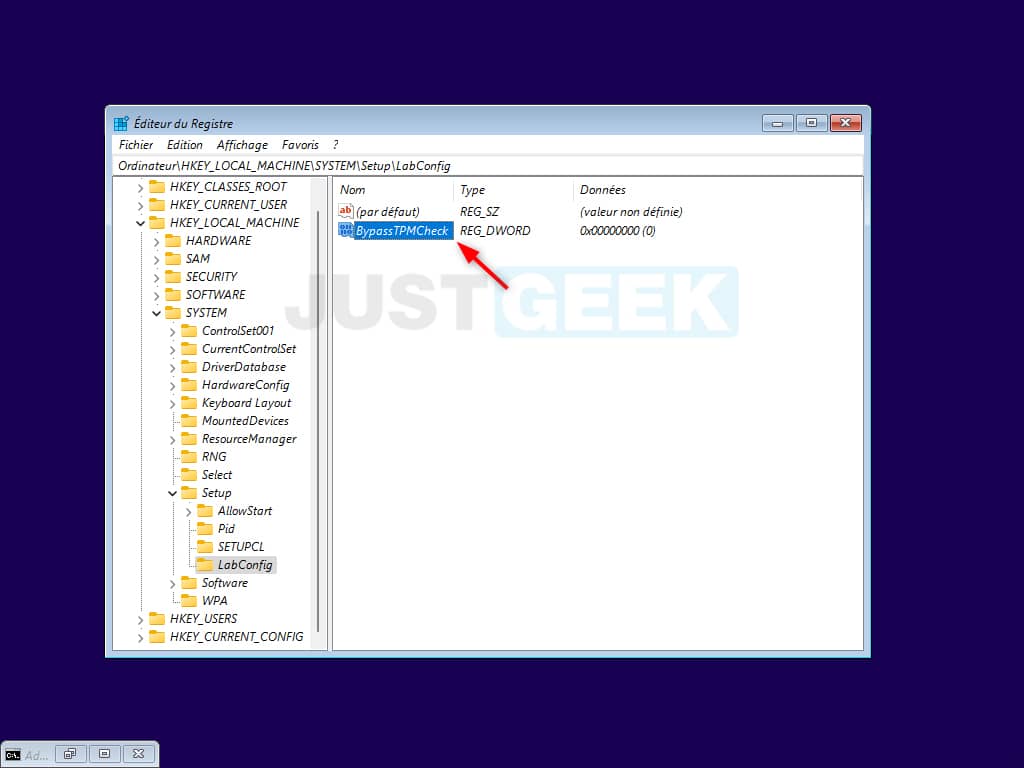Expand the SAM key chevron
This screenshot has height=768, width=1024.
point(156,259)
